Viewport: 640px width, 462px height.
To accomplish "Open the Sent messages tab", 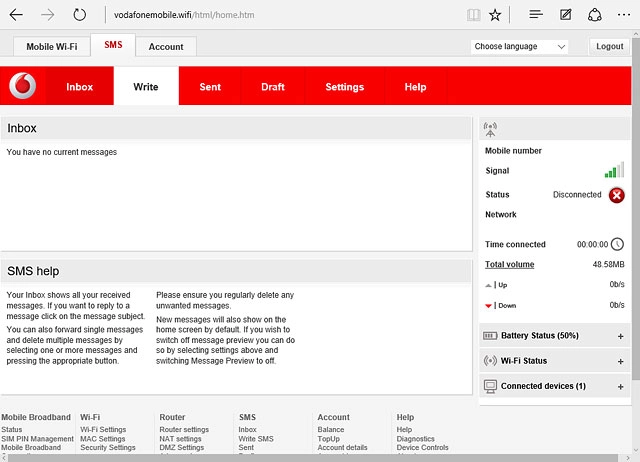I will tap(210, 87).
